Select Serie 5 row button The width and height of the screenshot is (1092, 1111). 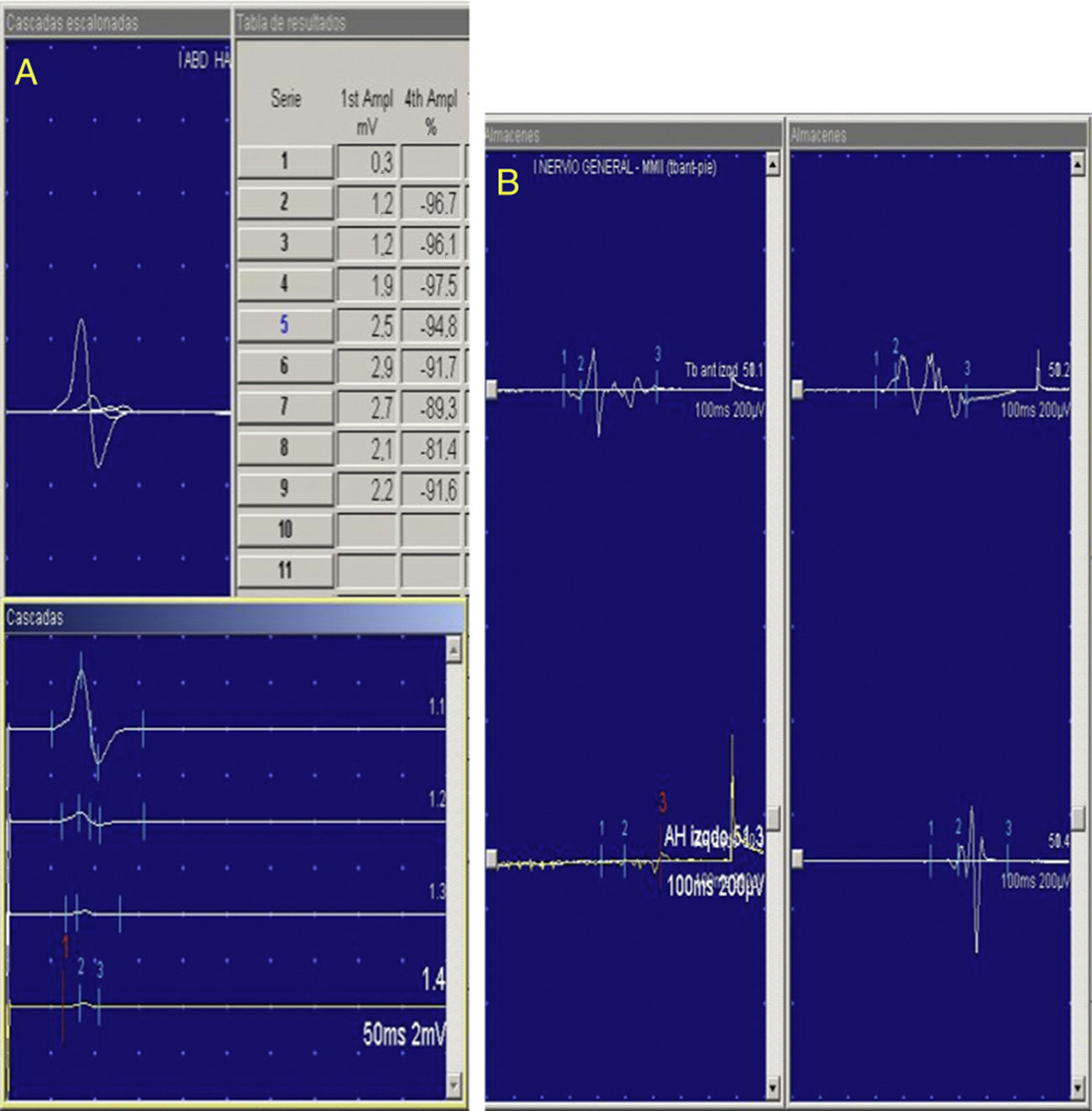(285, 325)
